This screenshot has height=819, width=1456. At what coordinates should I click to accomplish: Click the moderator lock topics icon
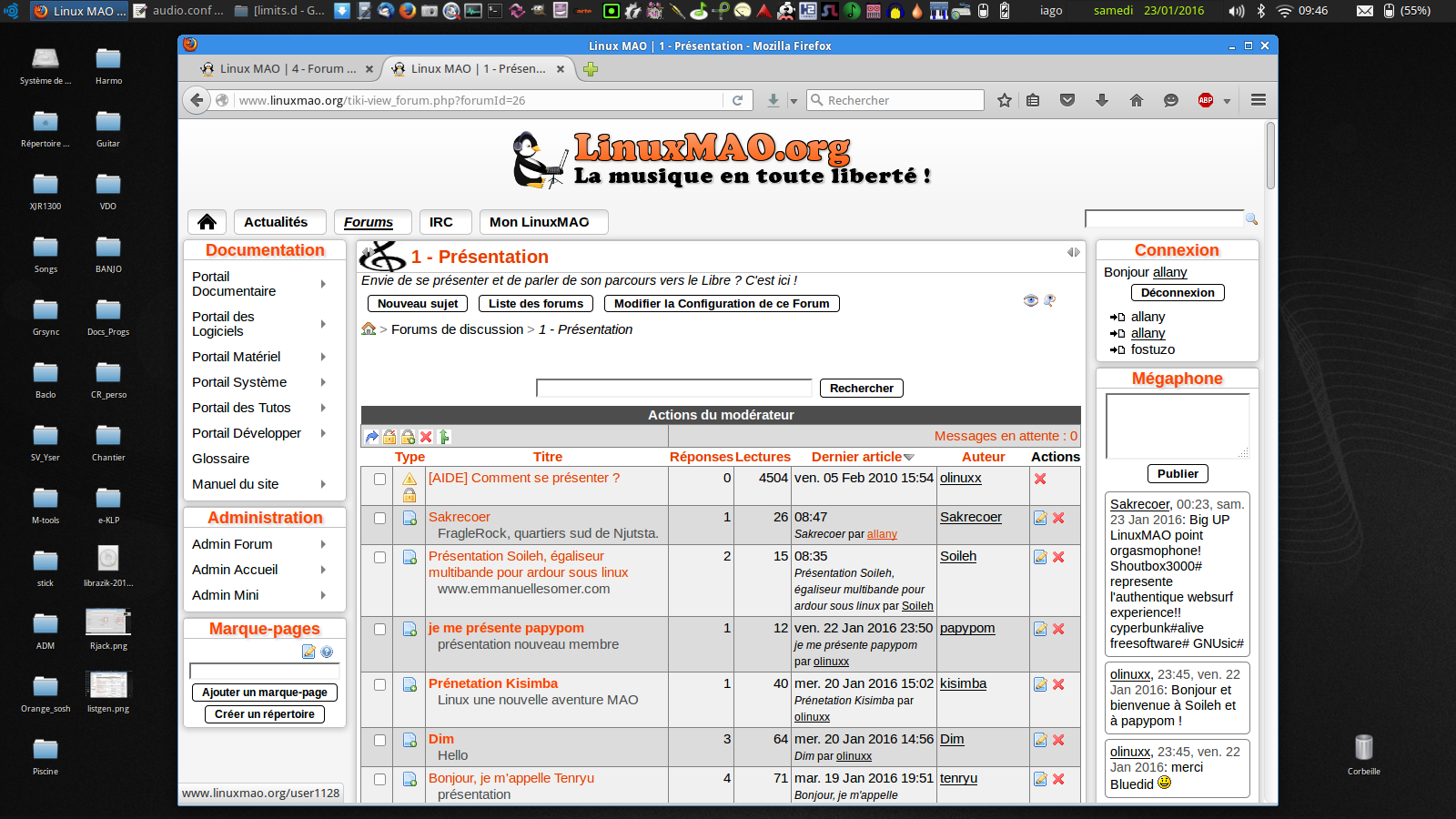[408, 437]
